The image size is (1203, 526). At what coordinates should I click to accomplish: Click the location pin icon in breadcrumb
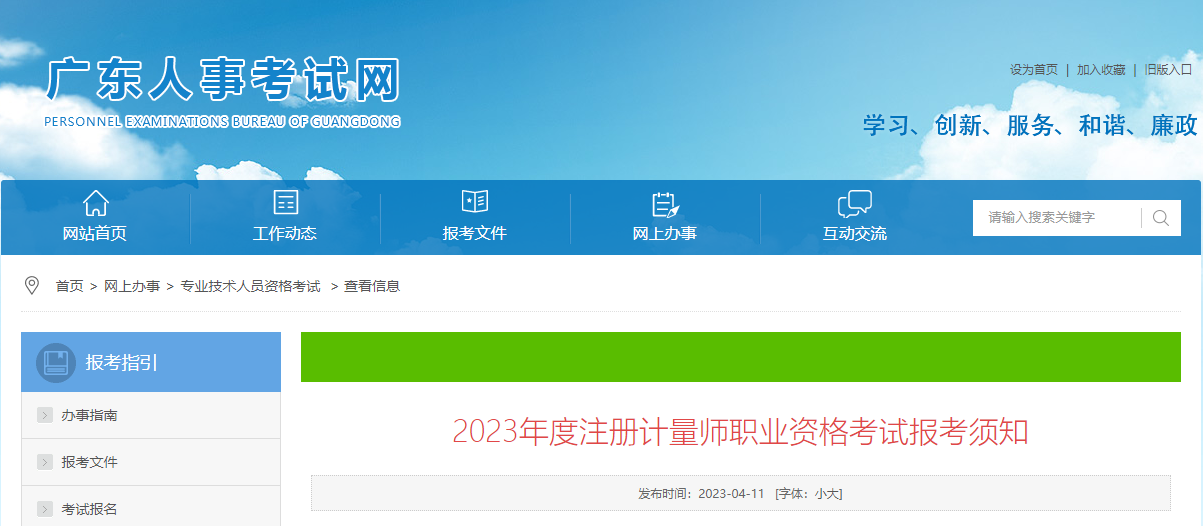(32, 286)
